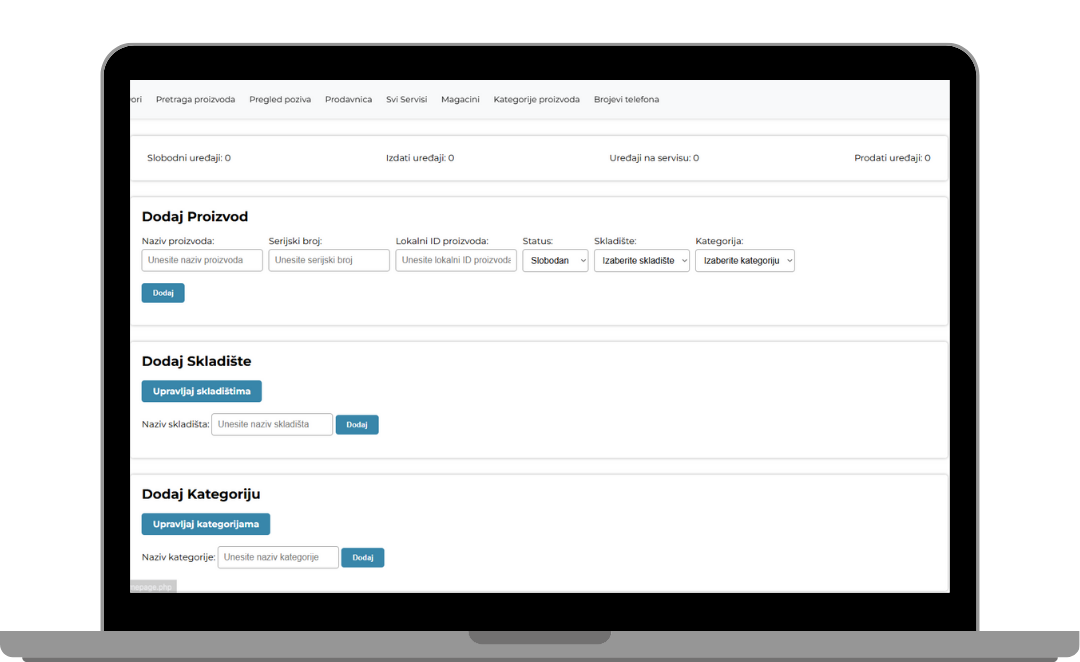Open Kategorije proizvoda in navigation

click(536, 100)
